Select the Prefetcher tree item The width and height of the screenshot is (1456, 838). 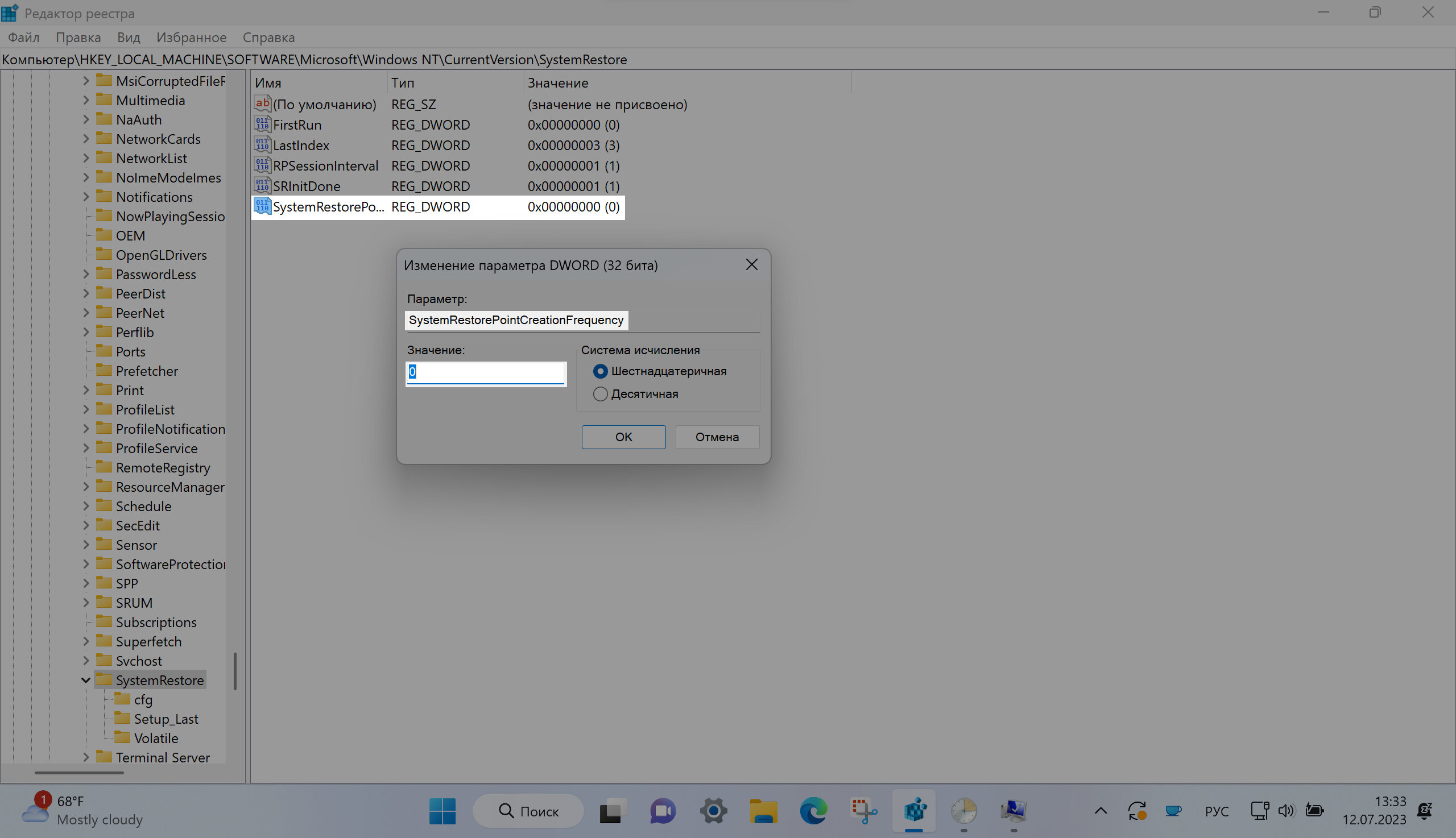147,371
